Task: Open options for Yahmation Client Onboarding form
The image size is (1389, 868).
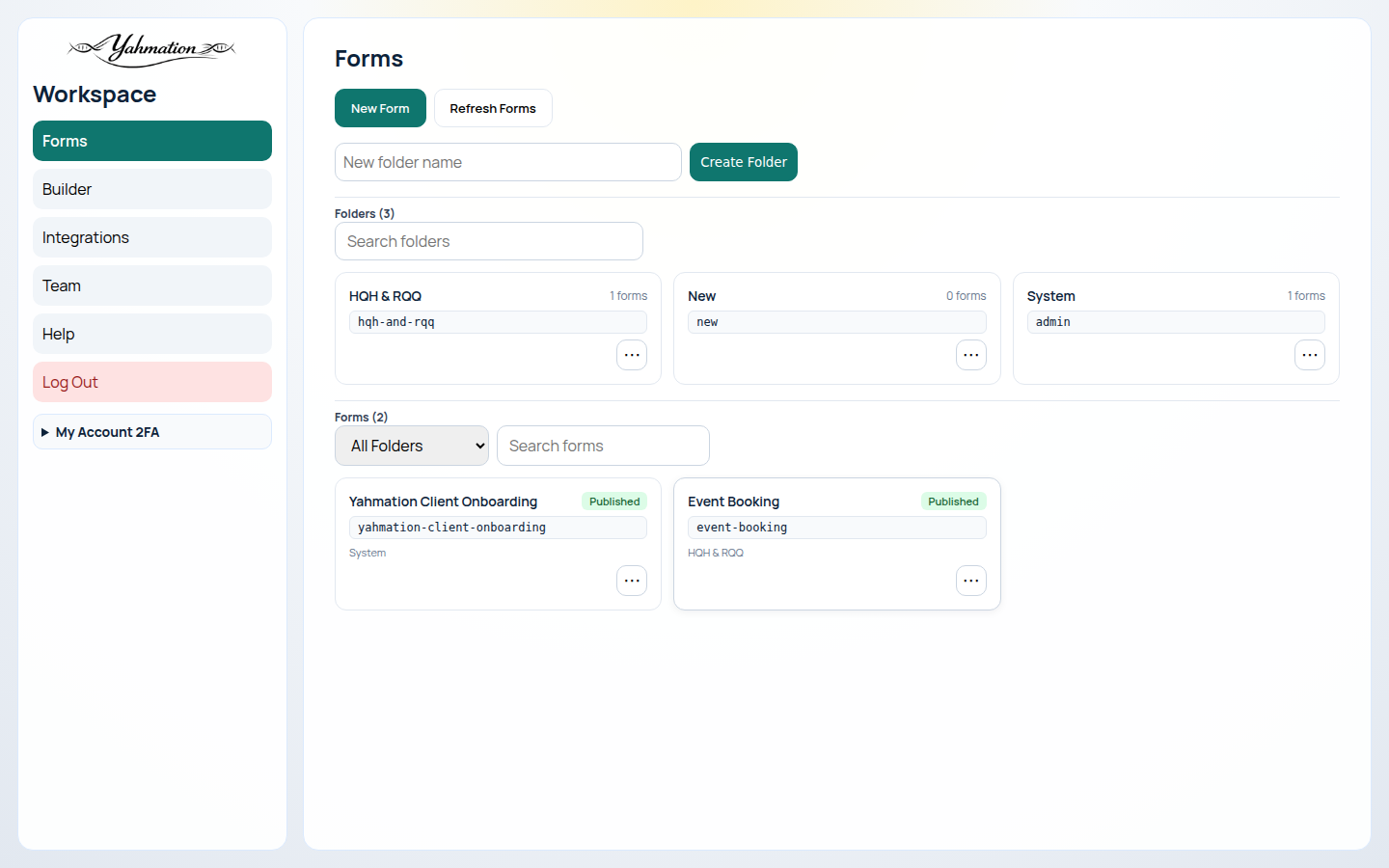Action: [632, 581]
